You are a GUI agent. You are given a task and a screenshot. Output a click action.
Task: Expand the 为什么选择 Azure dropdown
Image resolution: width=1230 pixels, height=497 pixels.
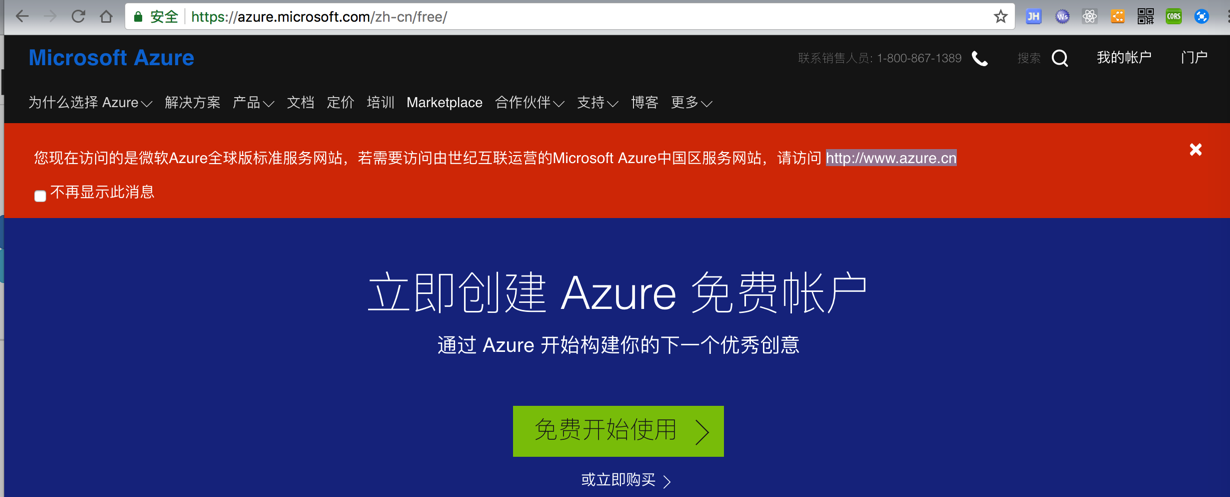click(x=90, y=103)
